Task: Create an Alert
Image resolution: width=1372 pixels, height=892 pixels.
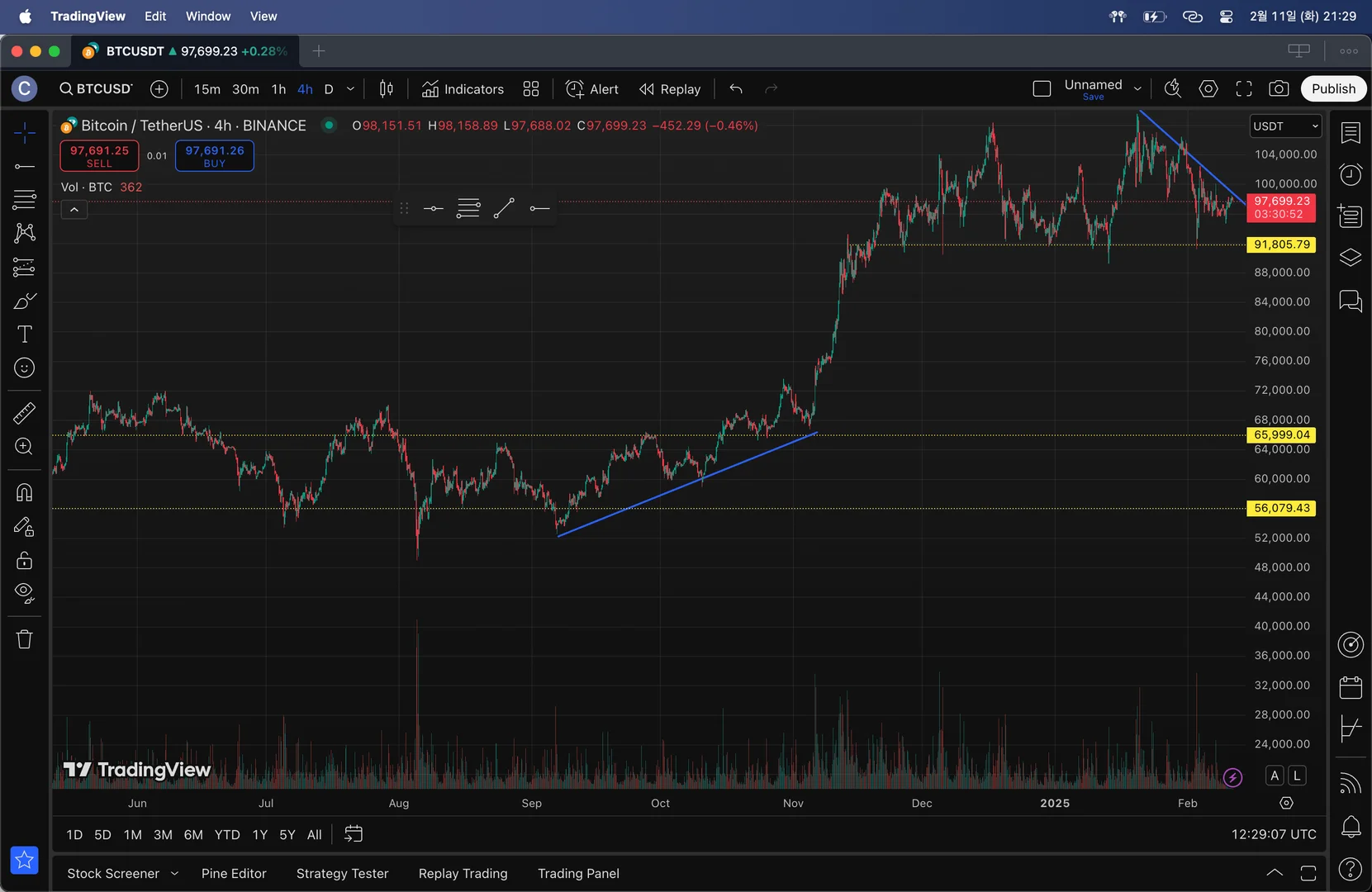Action: point(592,89)
